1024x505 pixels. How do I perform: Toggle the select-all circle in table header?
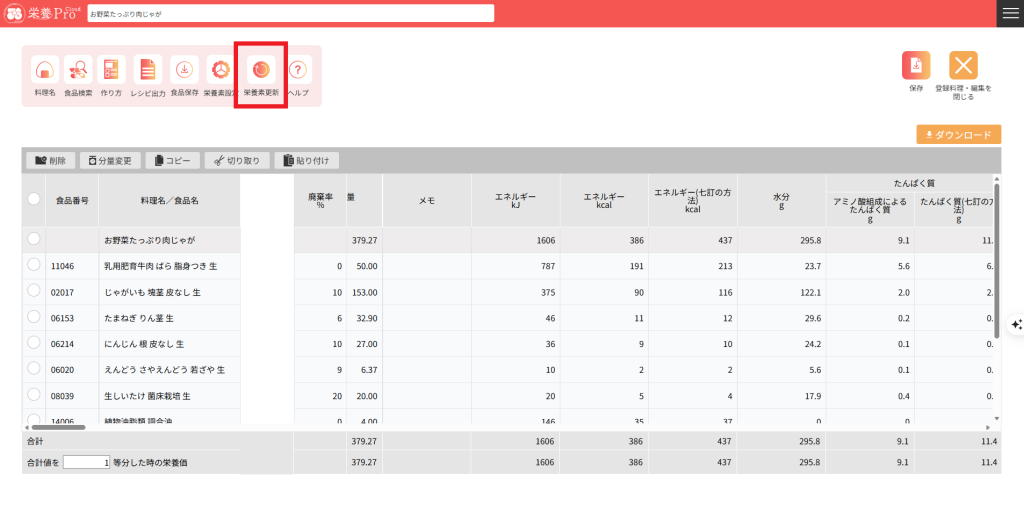(x=34, y=200)
